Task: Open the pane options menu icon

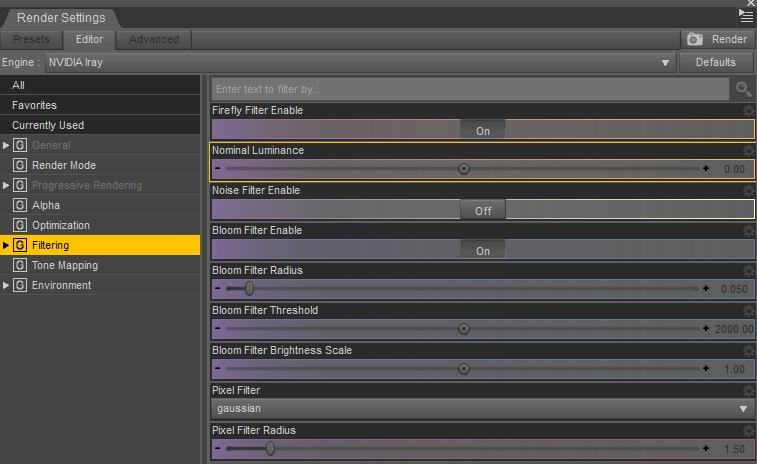Action: (746, 16)
